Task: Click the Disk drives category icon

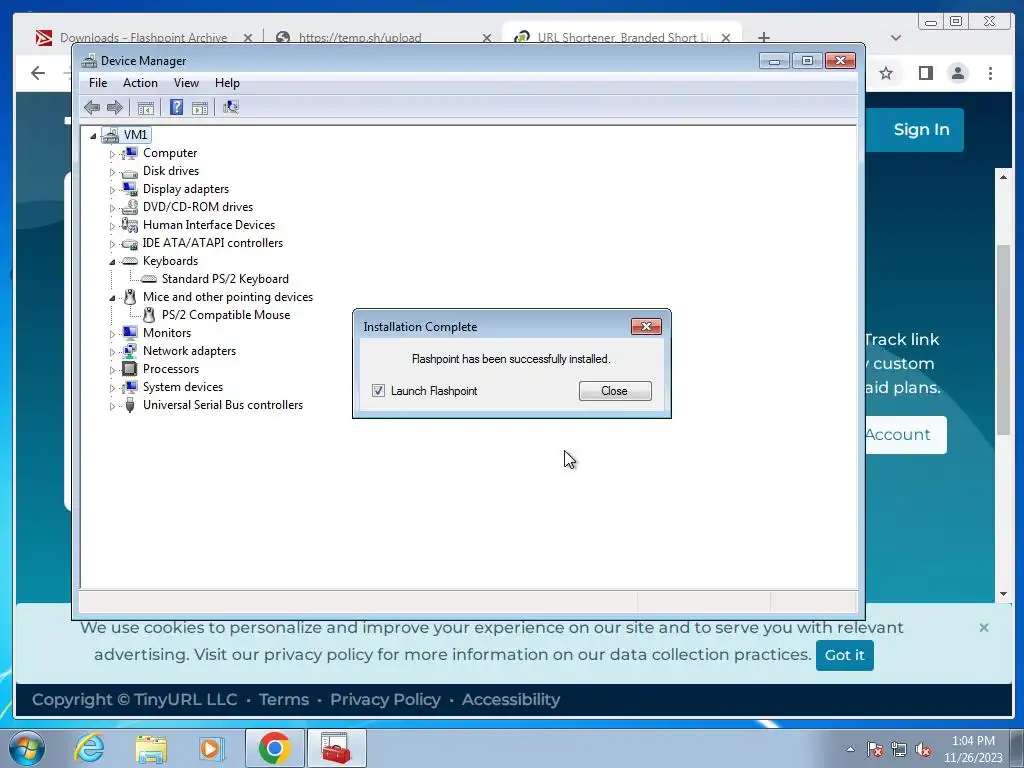Action: pos(130,172)
